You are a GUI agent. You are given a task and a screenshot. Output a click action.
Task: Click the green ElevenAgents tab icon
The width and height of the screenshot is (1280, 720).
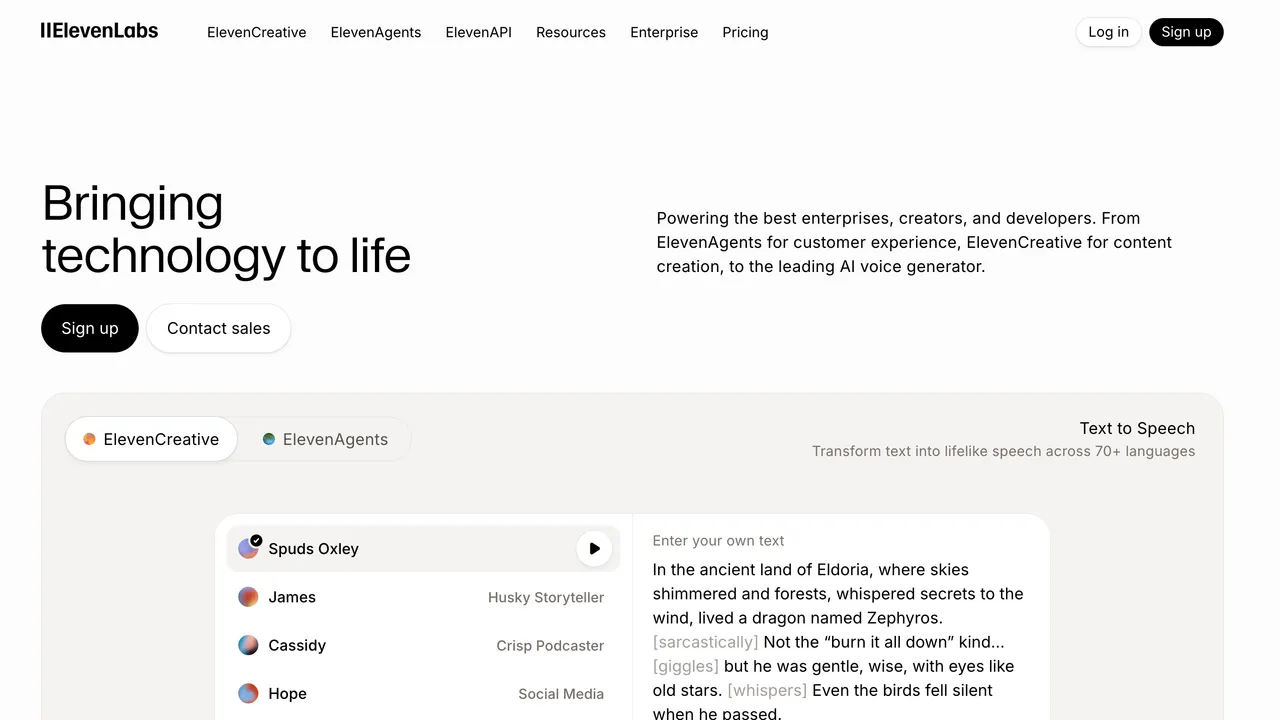[x=268, y=439]
